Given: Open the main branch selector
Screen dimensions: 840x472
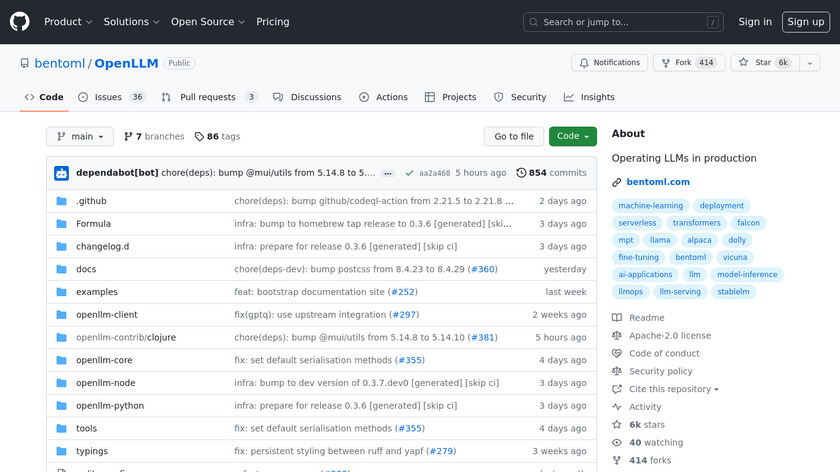Looking at the screenshot, I should (80, 137).
